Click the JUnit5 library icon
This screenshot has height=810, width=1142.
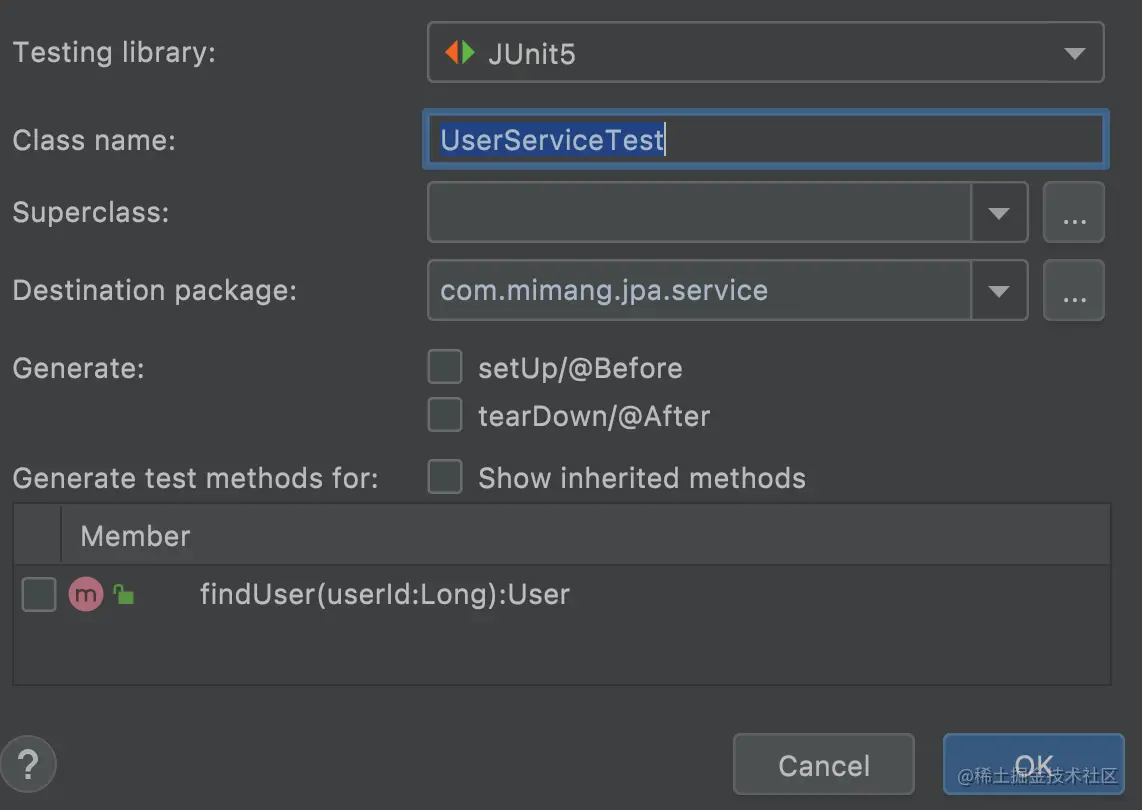coord(460,53)
